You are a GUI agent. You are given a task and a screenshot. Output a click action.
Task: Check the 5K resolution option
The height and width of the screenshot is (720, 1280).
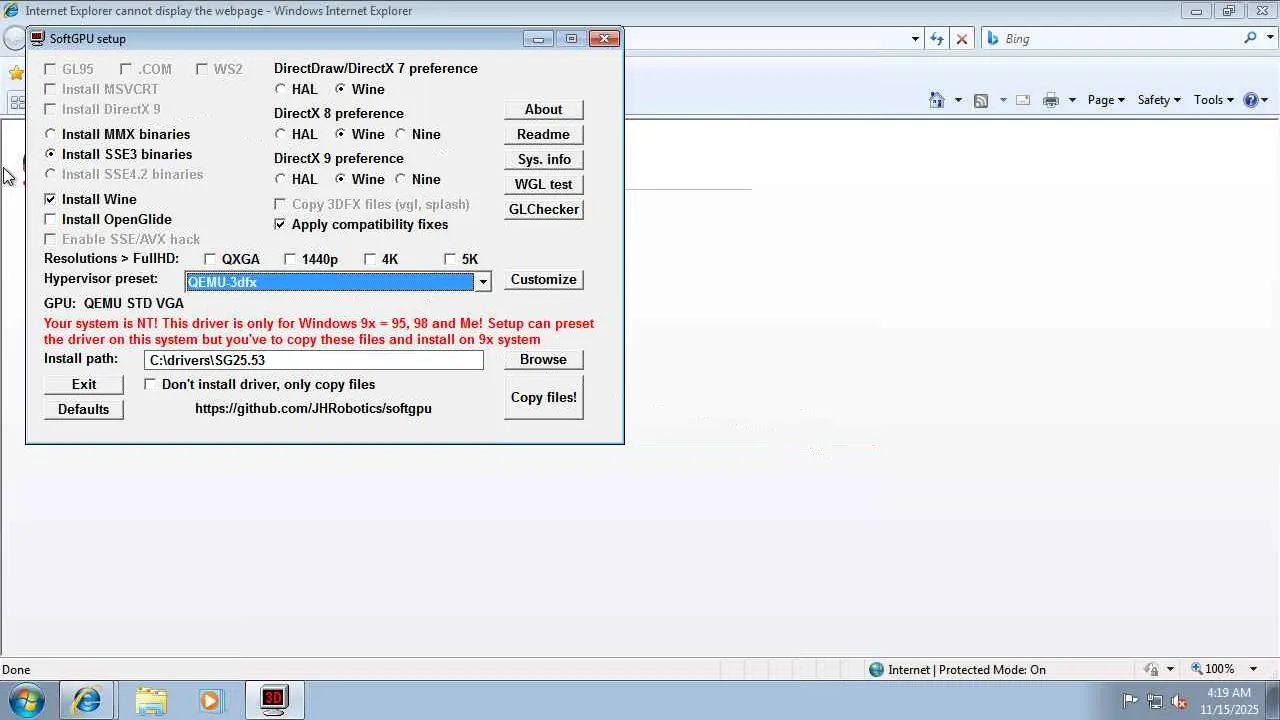(450, 259)
